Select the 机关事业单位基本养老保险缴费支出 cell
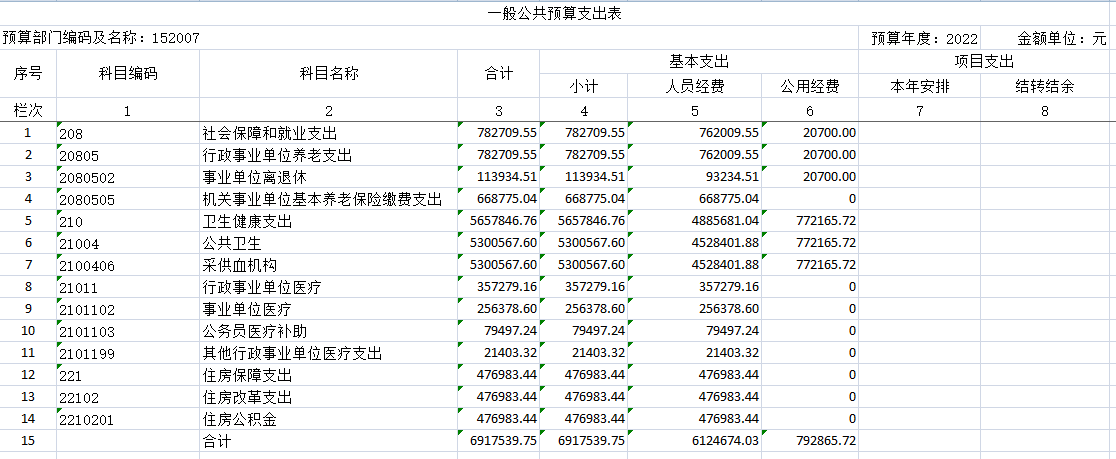The height and width of the screenshot is (459, 1116). [329, 199]
